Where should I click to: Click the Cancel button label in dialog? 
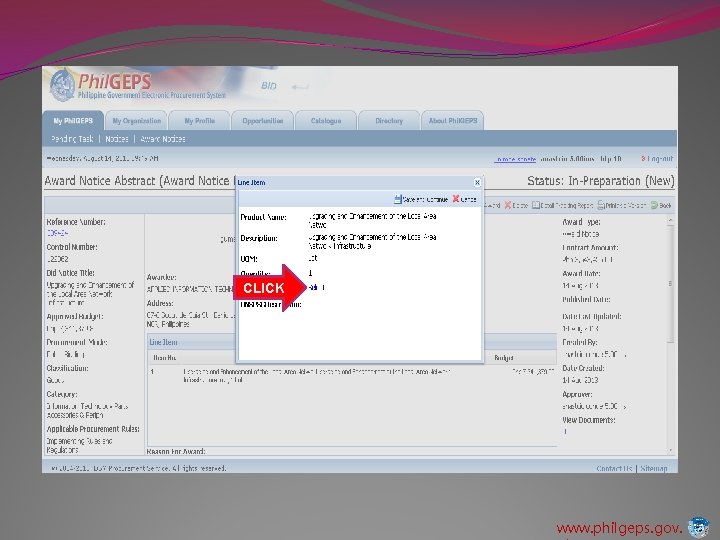pyautogui.click(x=468, y=199)
